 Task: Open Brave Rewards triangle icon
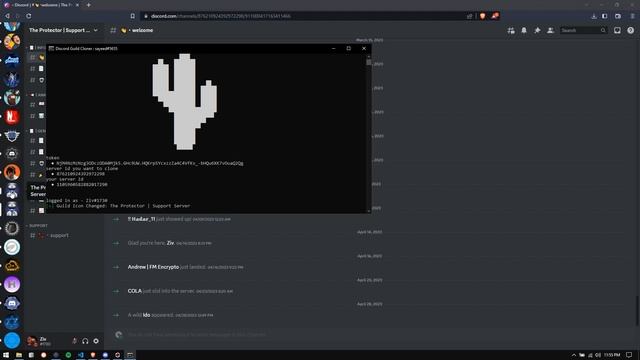coord(495,16)
